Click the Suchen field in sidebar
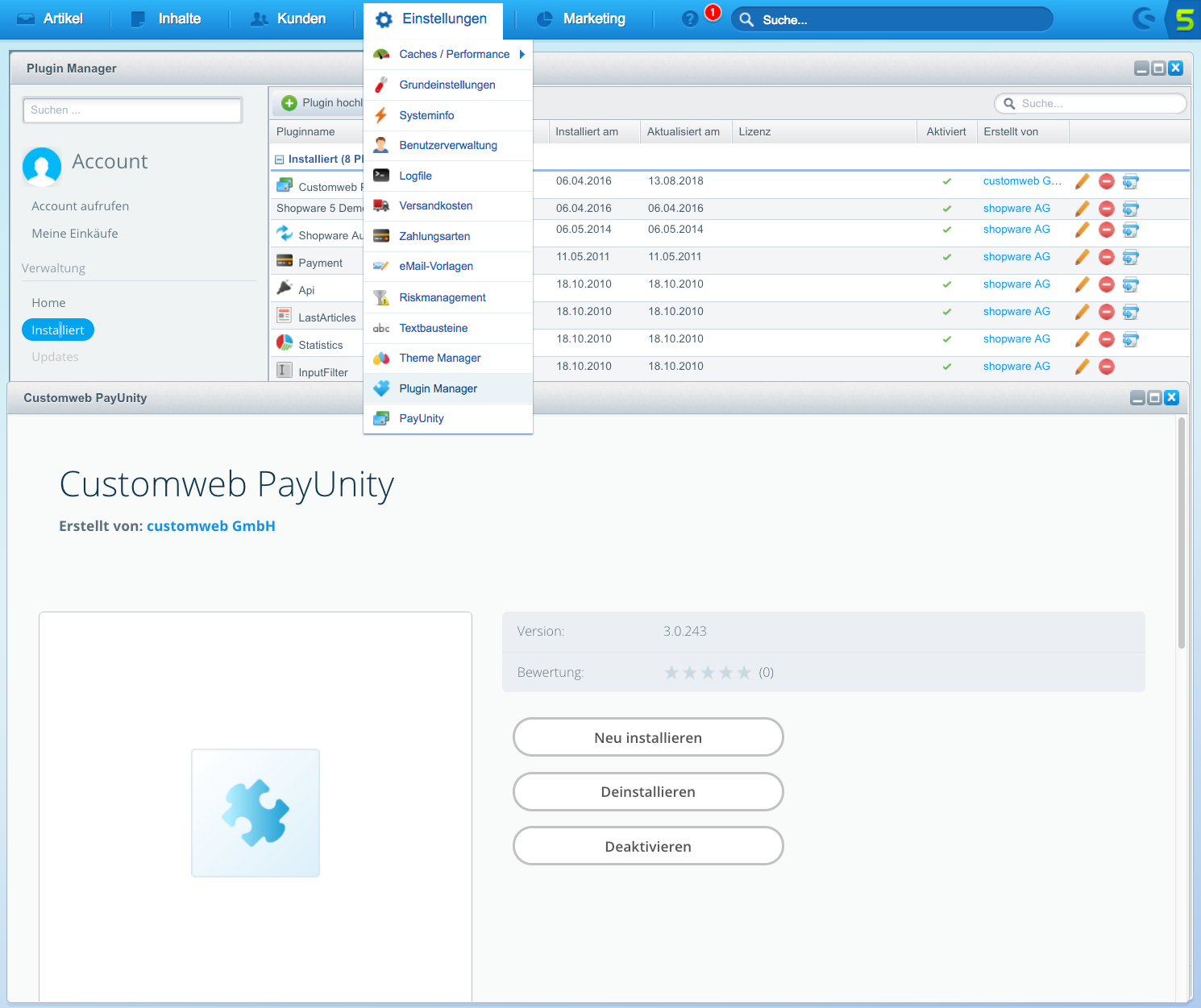 coord(132,110)
